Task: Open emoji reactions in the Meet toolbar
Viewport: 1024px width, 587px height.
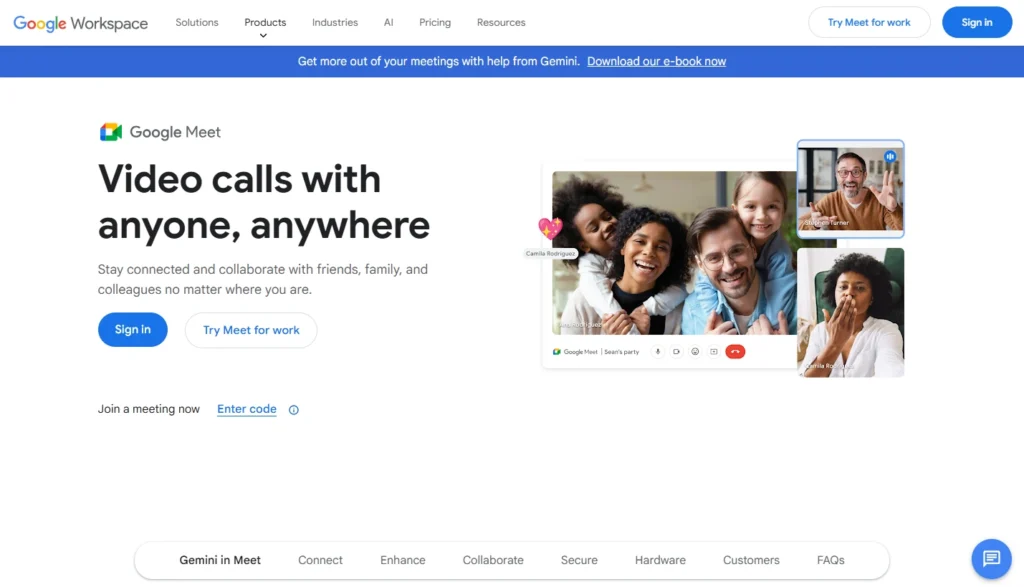Action: click(x=695, y=351)
